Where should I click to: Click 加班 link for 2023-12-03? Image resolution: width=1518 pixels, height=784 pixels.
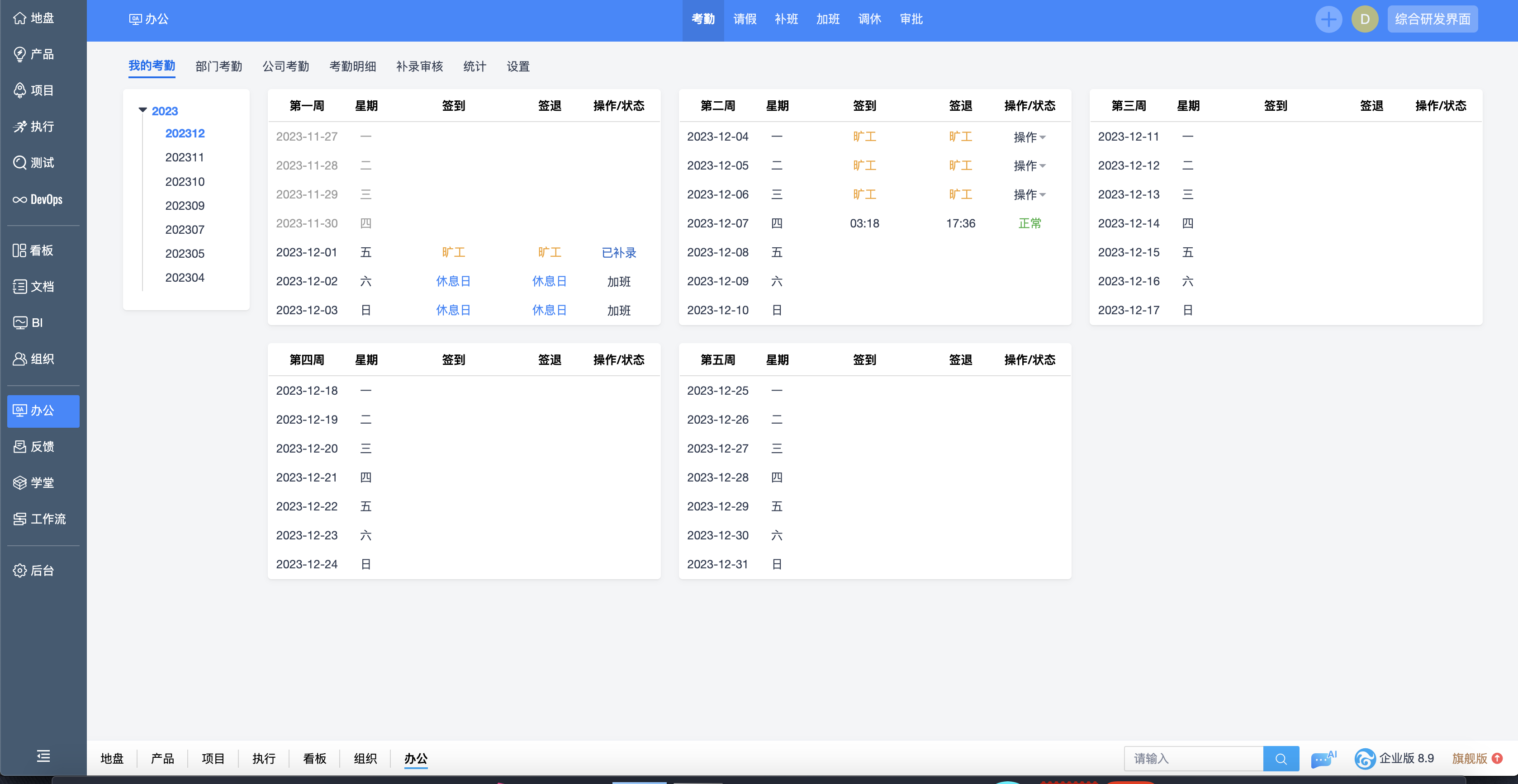[x=619, y=311]
